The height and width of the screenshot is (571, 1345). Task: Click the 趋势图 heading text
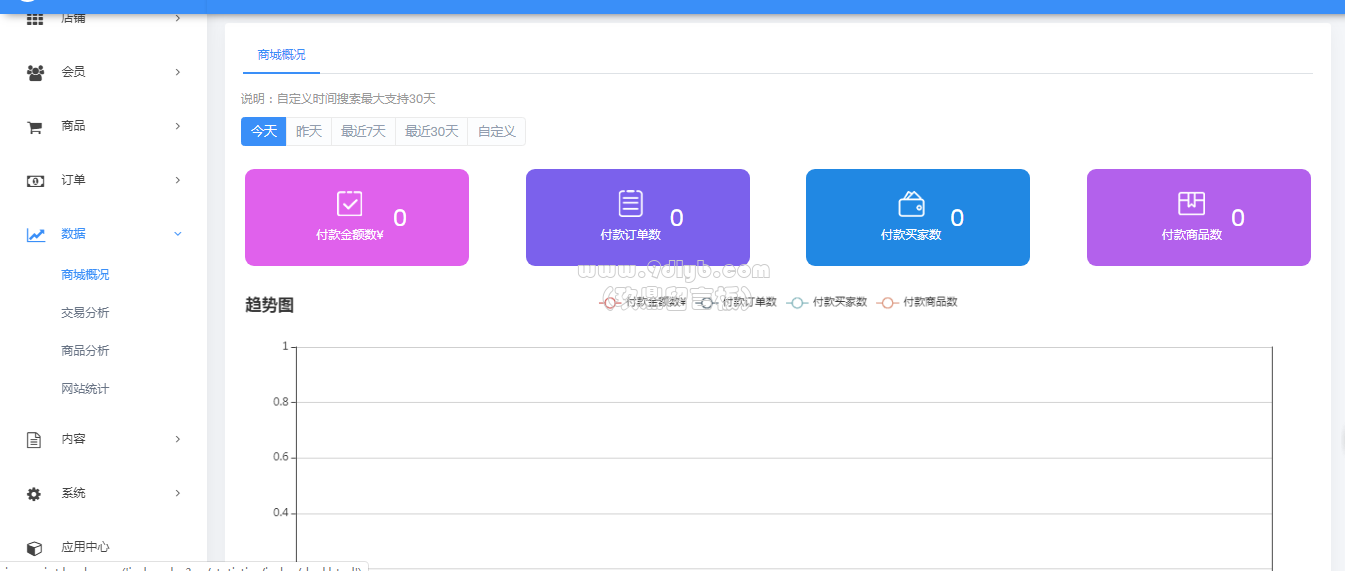(270, 306)
